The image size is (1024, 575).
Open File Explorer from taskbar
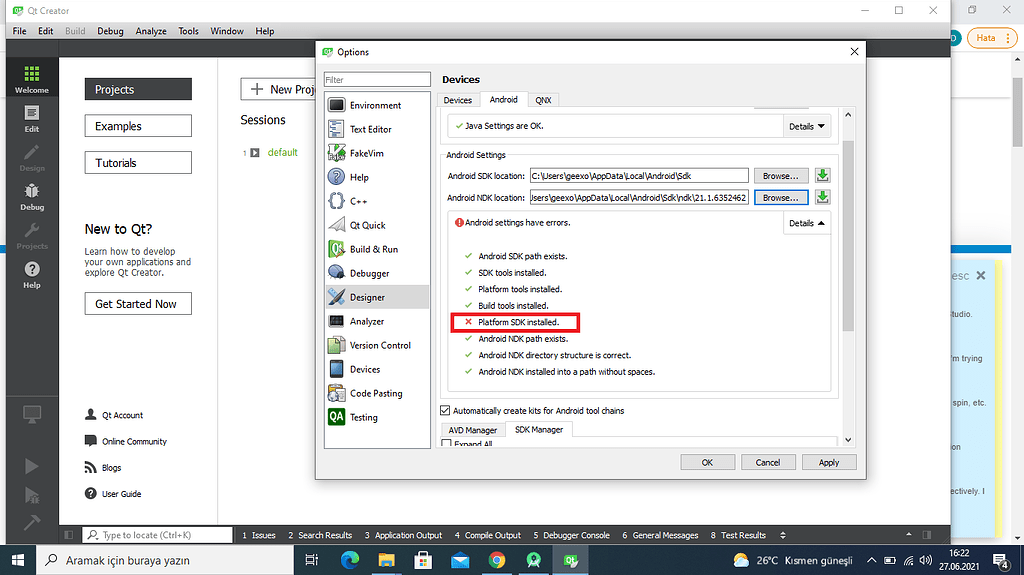(387, 560)
